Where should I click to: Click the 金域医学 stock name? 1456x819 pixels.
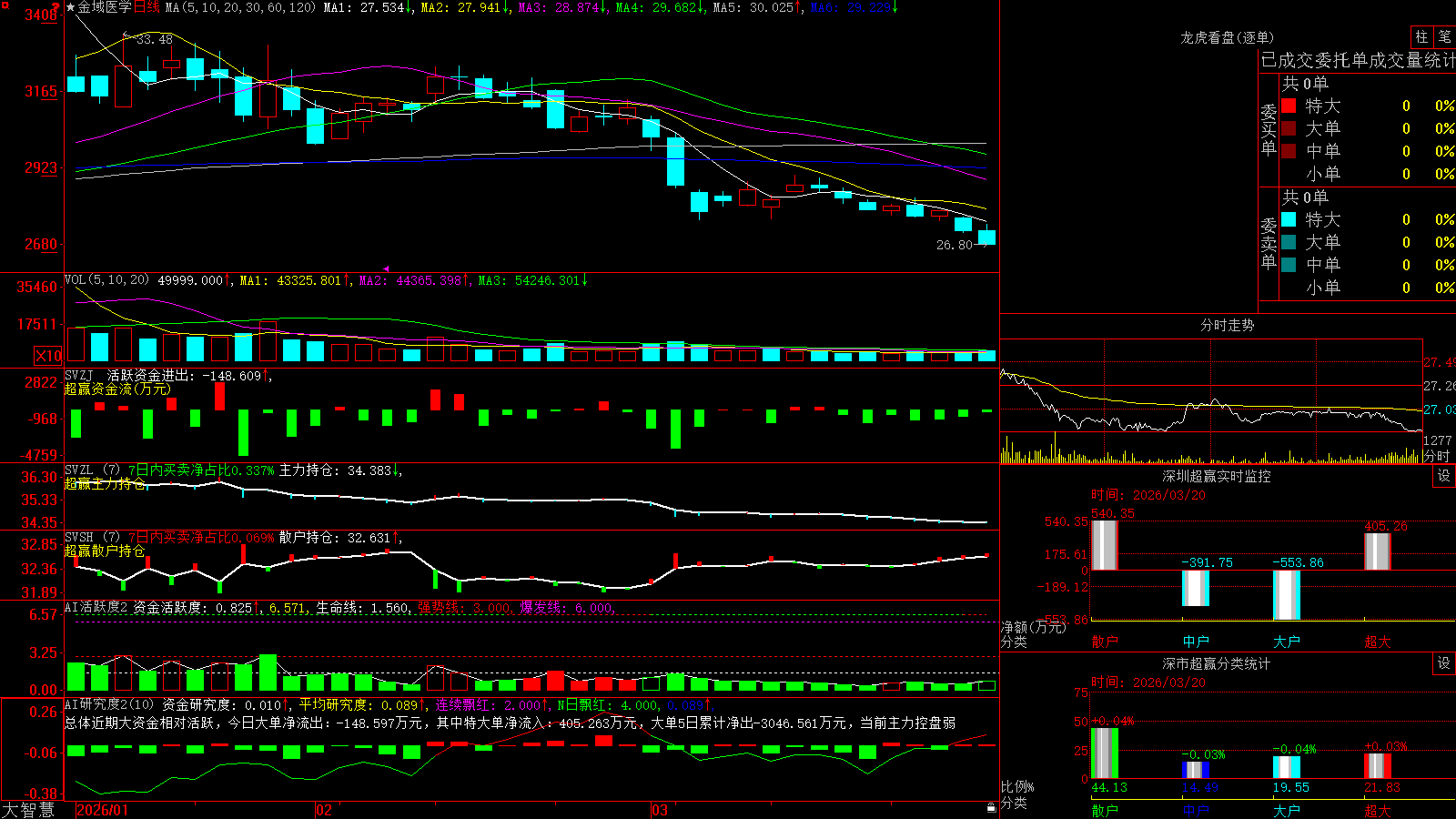[x=105, y=7]
